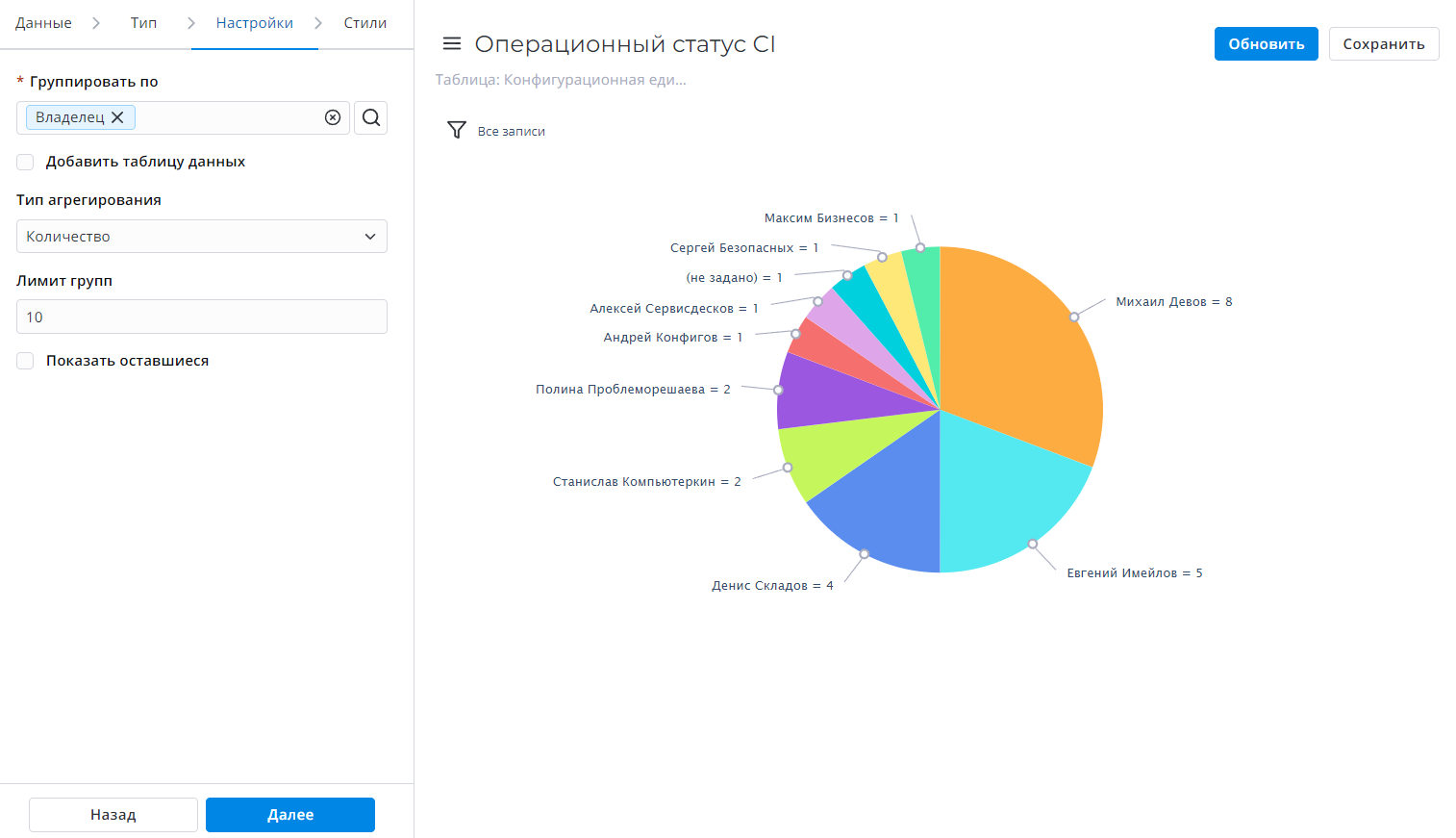Remove the Владелец tag with its X
This screenshot has width=1456, height=838.
117,117
